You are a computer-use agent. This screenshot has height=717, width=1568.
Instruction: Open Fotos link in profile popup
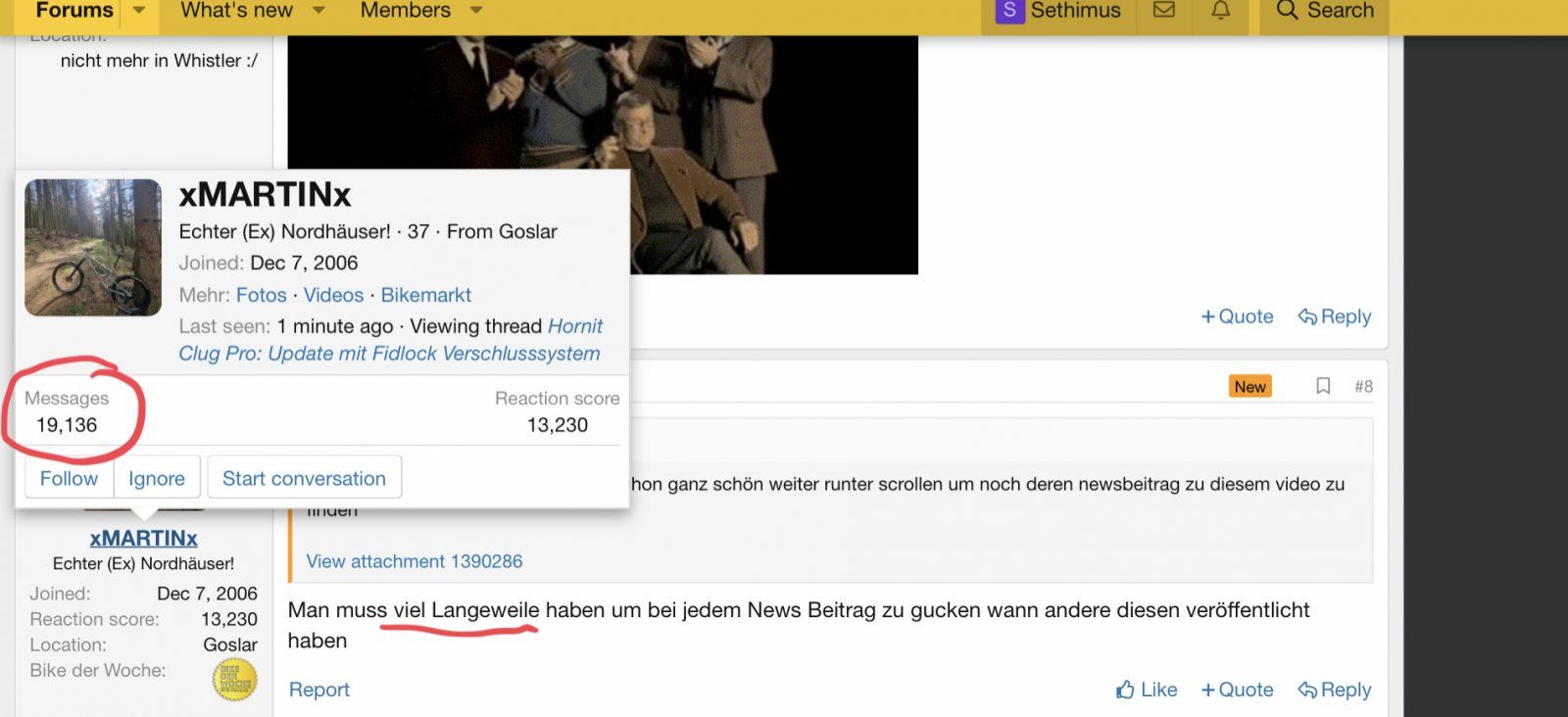point(261,295)
